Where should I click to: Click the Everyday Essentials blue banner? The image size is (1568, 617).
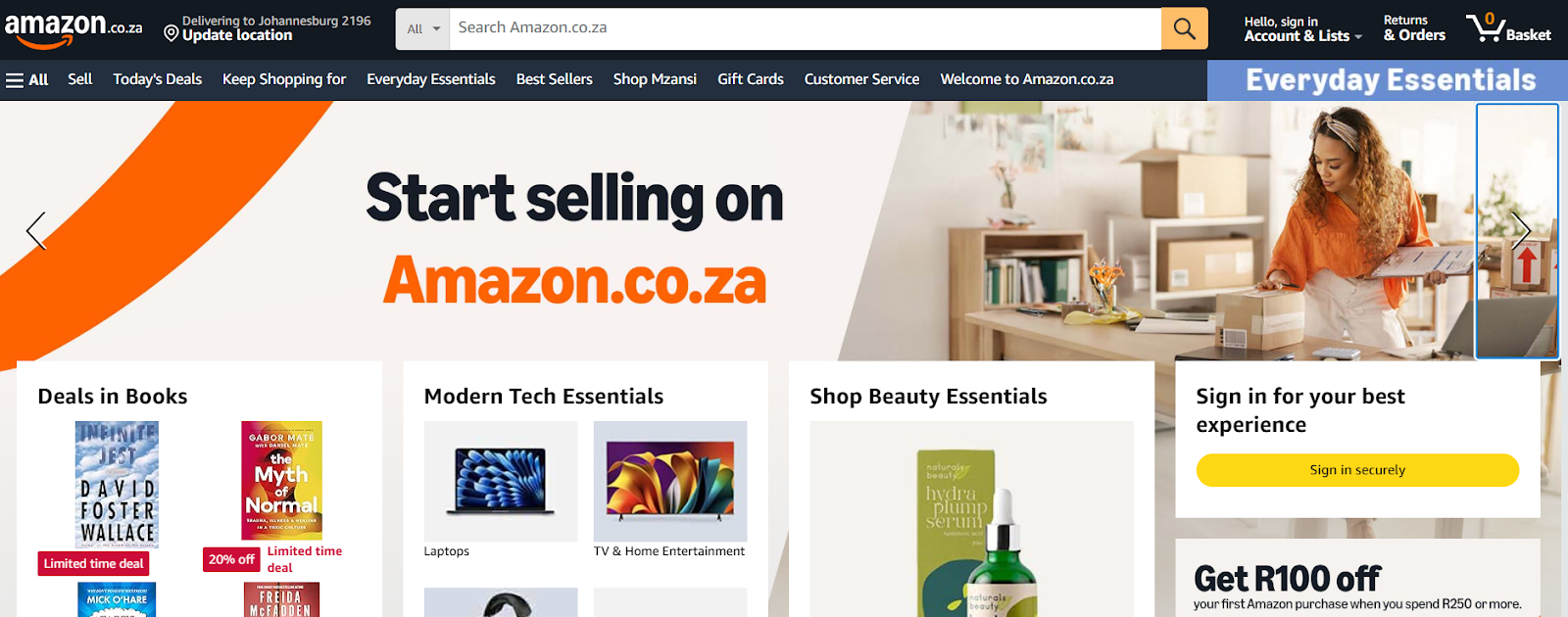pos(1388,80)
